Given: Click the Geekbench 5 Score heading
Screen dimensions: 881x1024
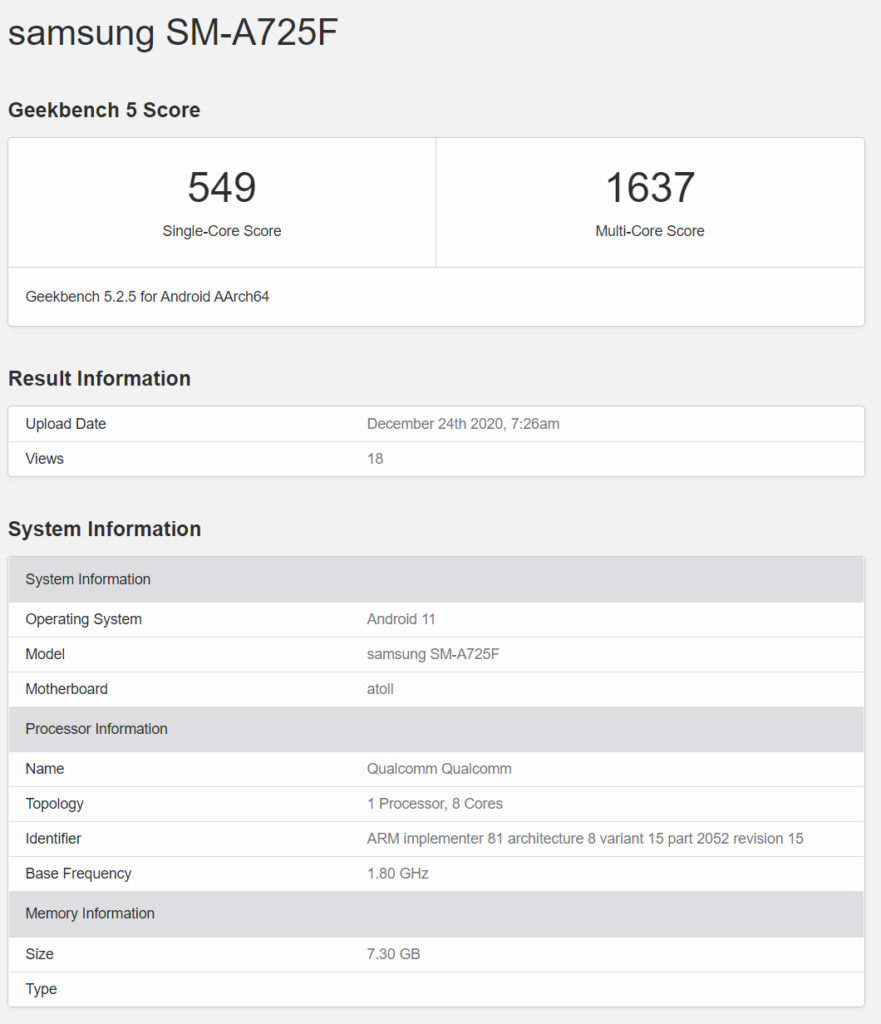Looking at the screenshot, I should coord(104,110).
